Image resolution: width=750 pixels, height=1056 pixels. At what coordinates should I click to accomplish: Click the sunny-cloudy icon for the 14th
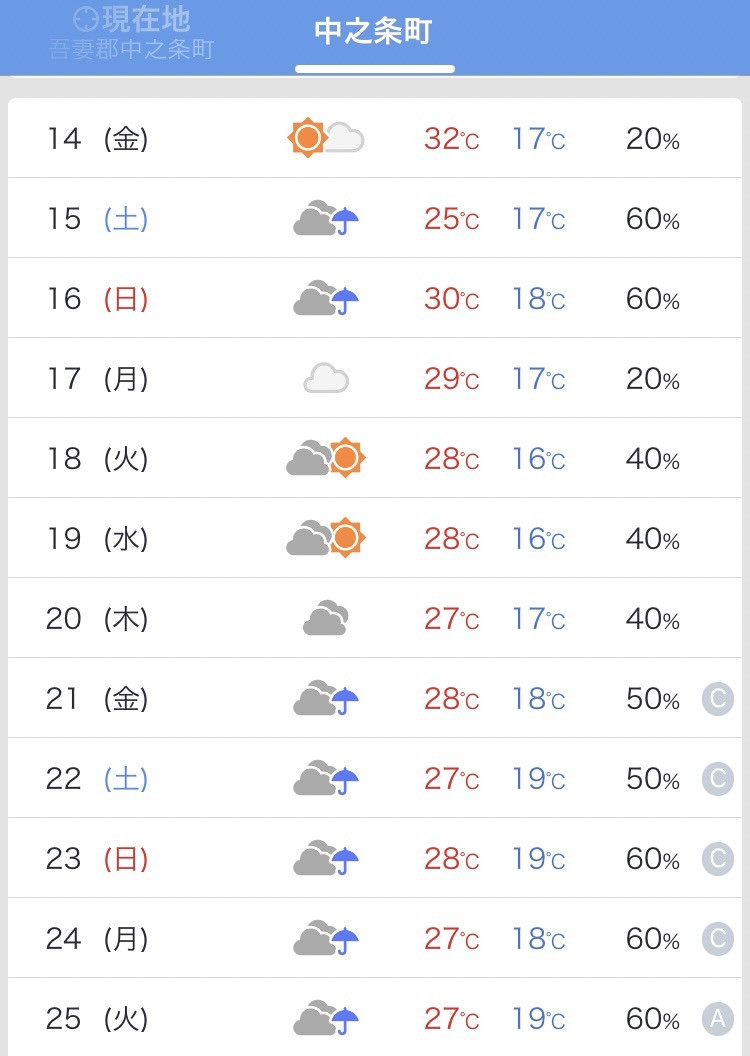326,138
